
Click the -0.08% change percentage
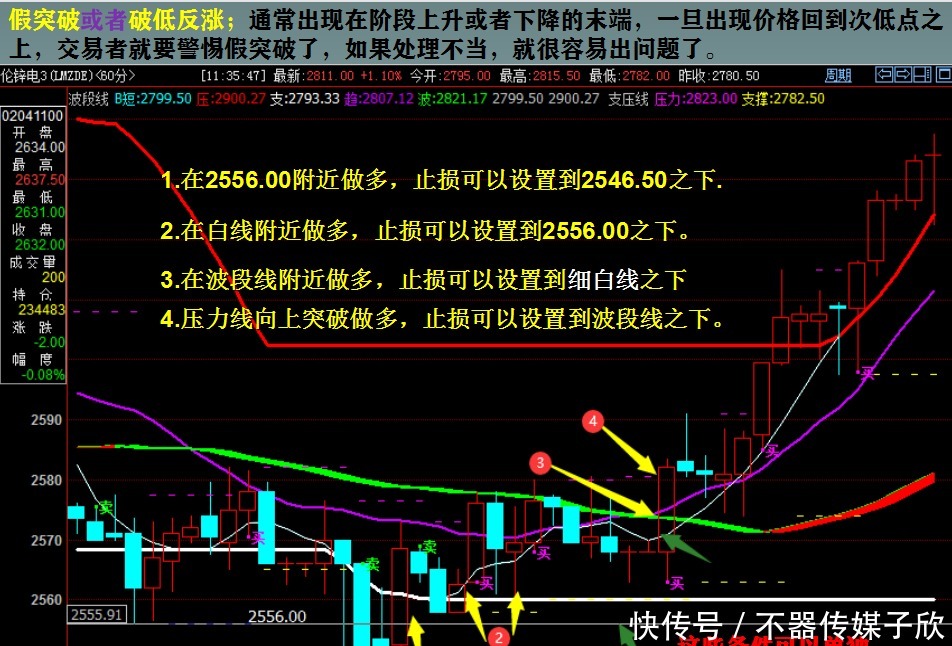[43, 375]
